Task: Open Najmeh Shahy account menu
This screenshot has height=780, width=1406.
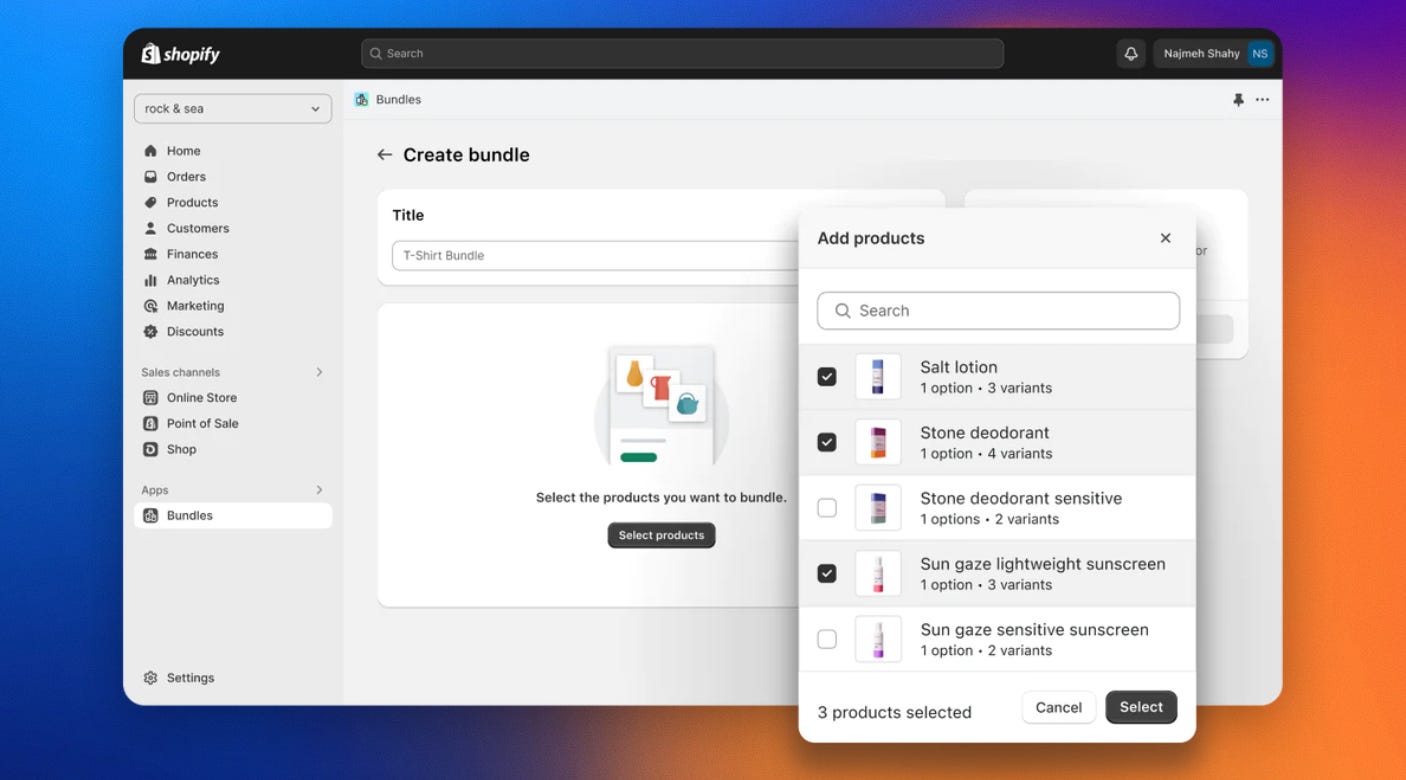Action: point(1213,54)
